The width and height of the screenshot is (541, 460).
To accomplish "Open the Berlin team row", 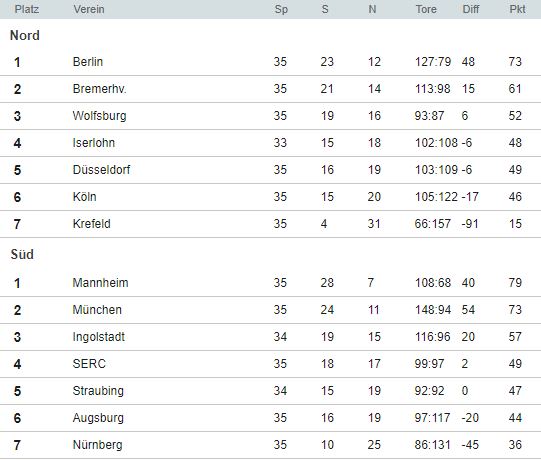I will click(x=270, y=62).
